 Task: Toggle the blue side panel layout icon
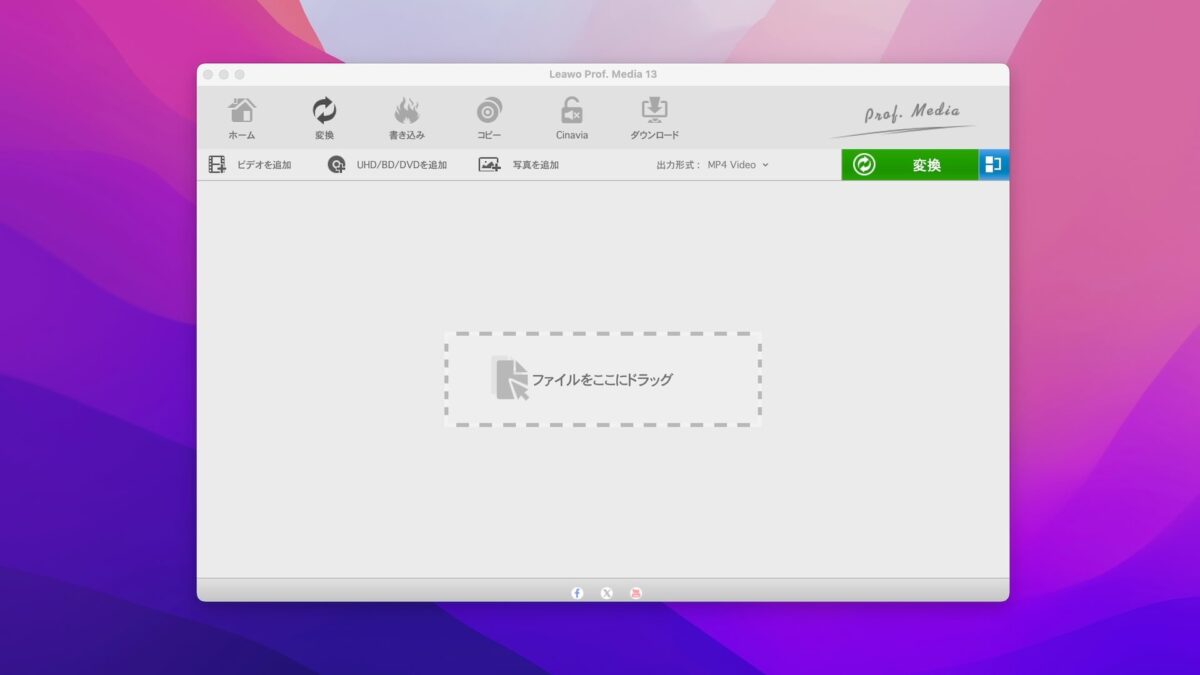pos(993,165)
